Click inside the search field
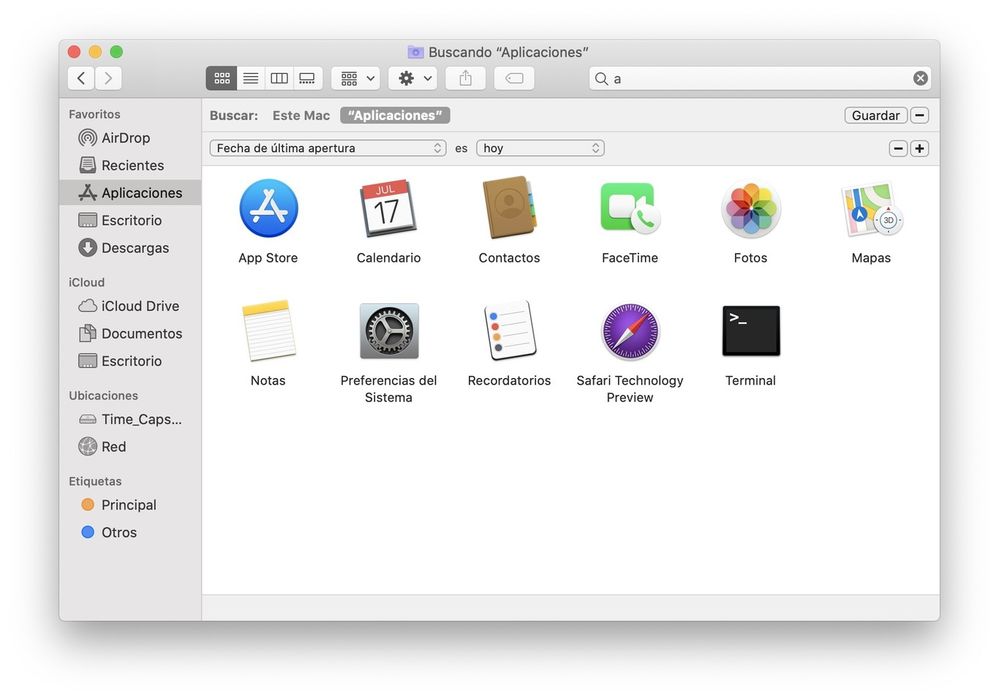Viewport: 999px width, 699px height. coord(760,78)
